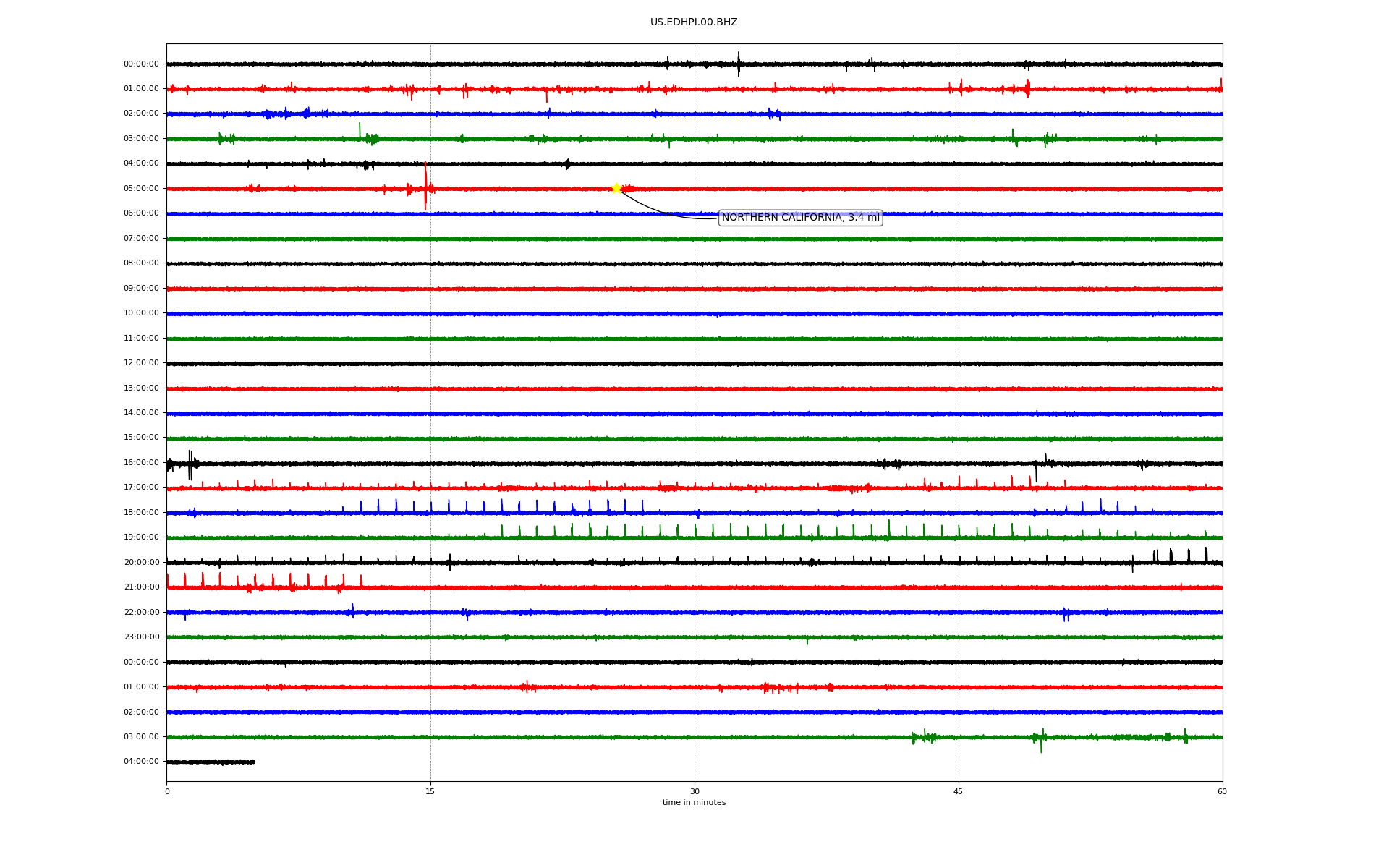The width and height of the screenshot is (1389, 868).
Task: Click the short black trace on final row
Action: tap(211, 762)
